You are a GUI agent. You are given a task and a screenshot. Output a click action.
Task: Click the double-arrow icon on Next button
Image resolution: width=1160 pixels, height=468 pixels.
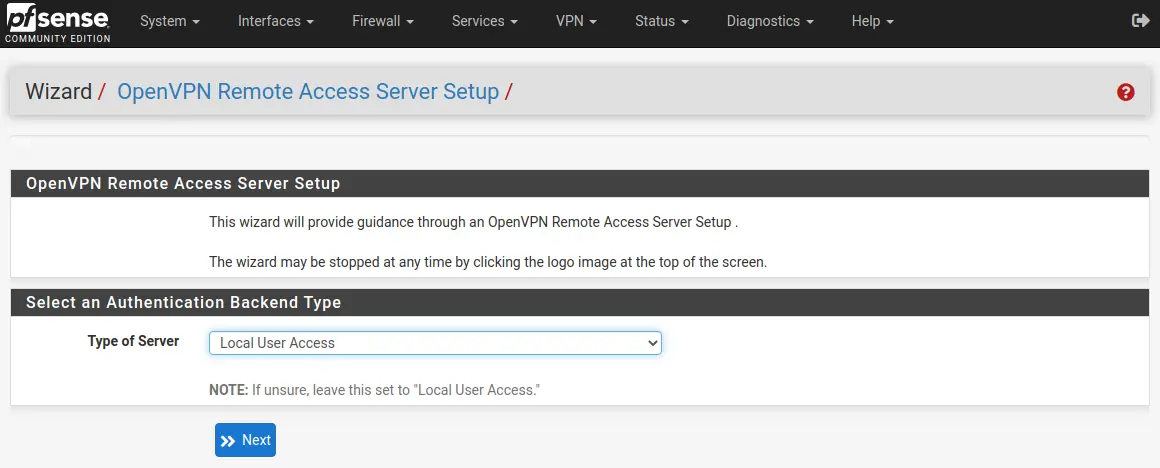[228, 441]
